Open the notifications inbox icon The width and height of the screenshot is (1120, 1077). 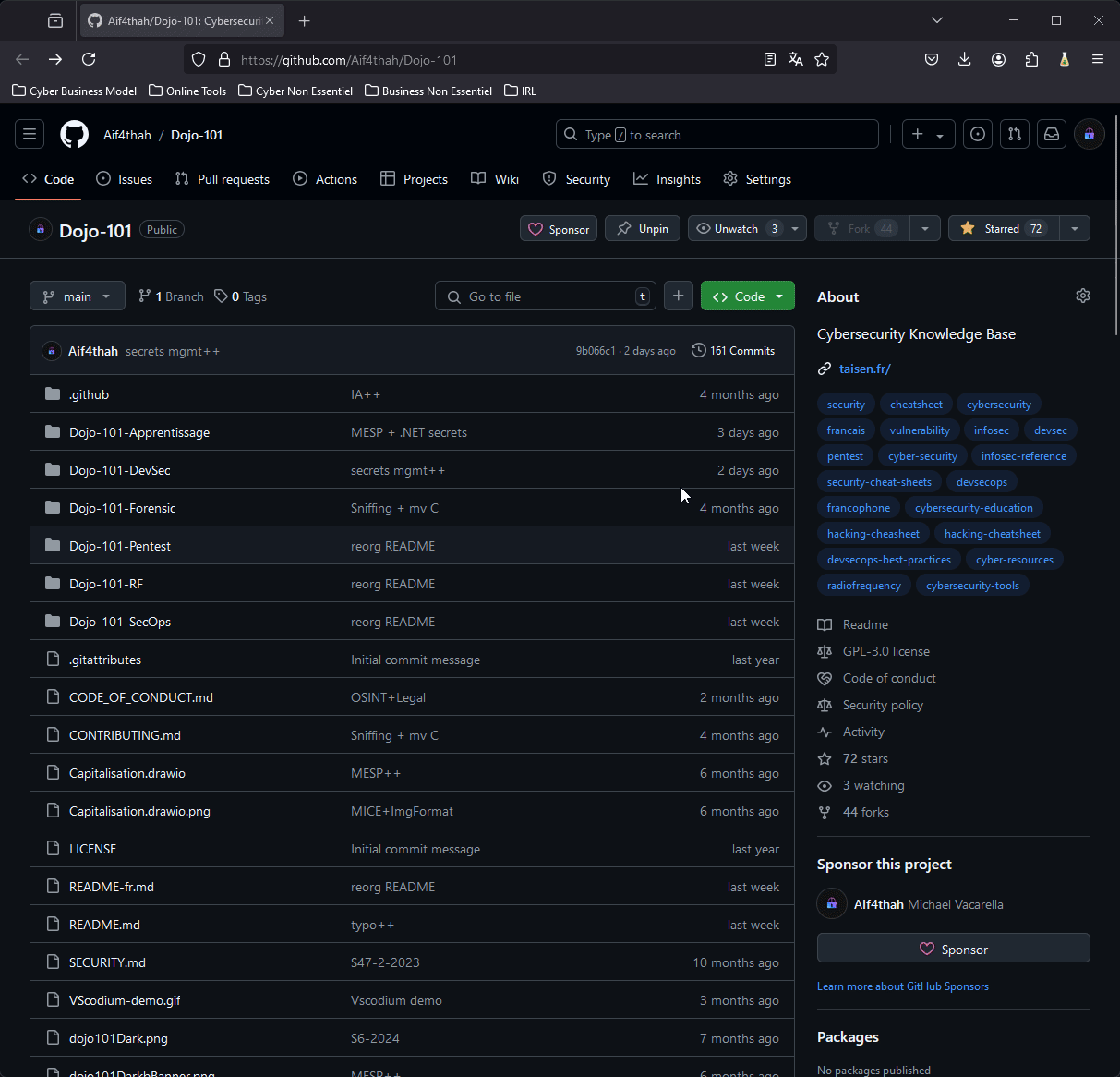click(x=1052, y=135)
